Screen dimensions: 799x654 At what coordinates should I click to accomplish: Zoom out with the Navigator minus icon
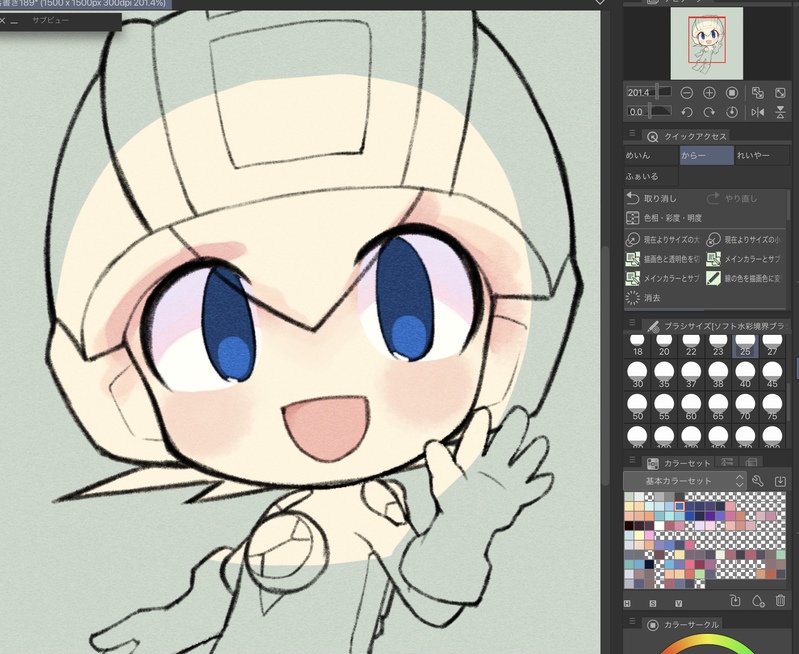[686, 93]
